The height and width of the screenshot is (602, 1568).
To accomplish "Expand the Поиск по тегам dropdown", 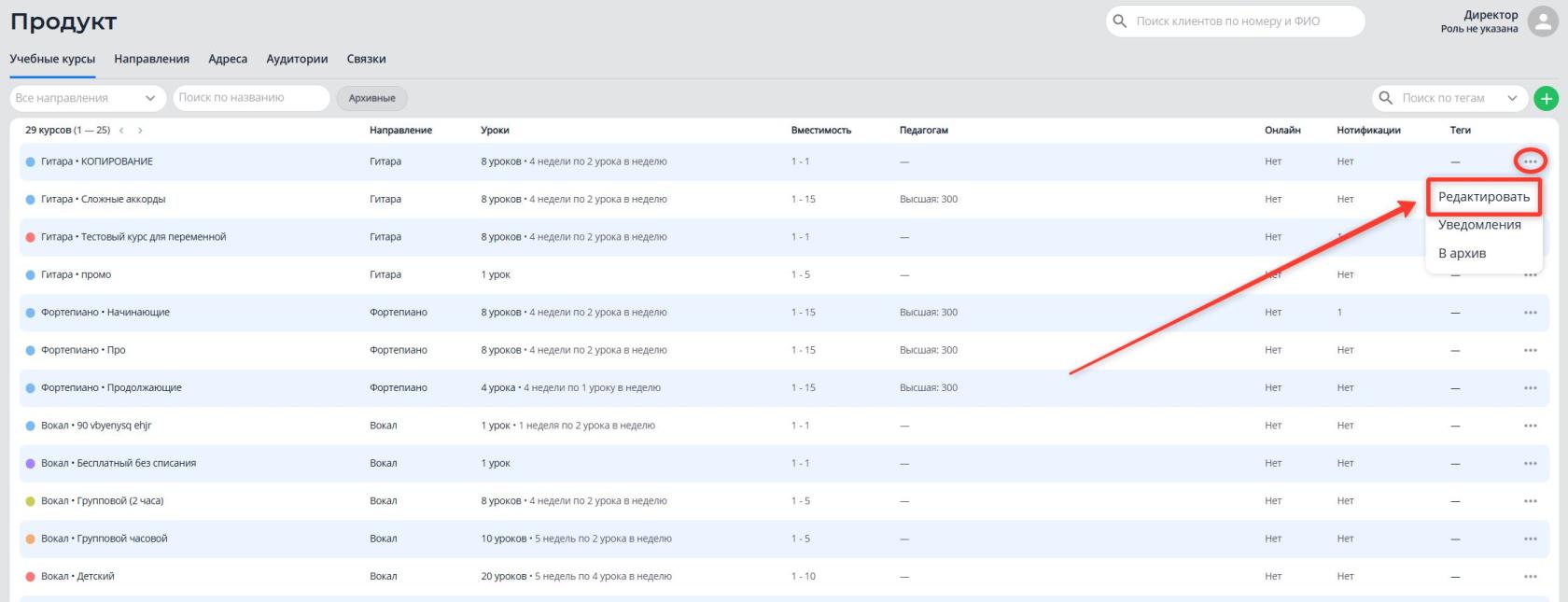I will click(x=1512, y=98).
